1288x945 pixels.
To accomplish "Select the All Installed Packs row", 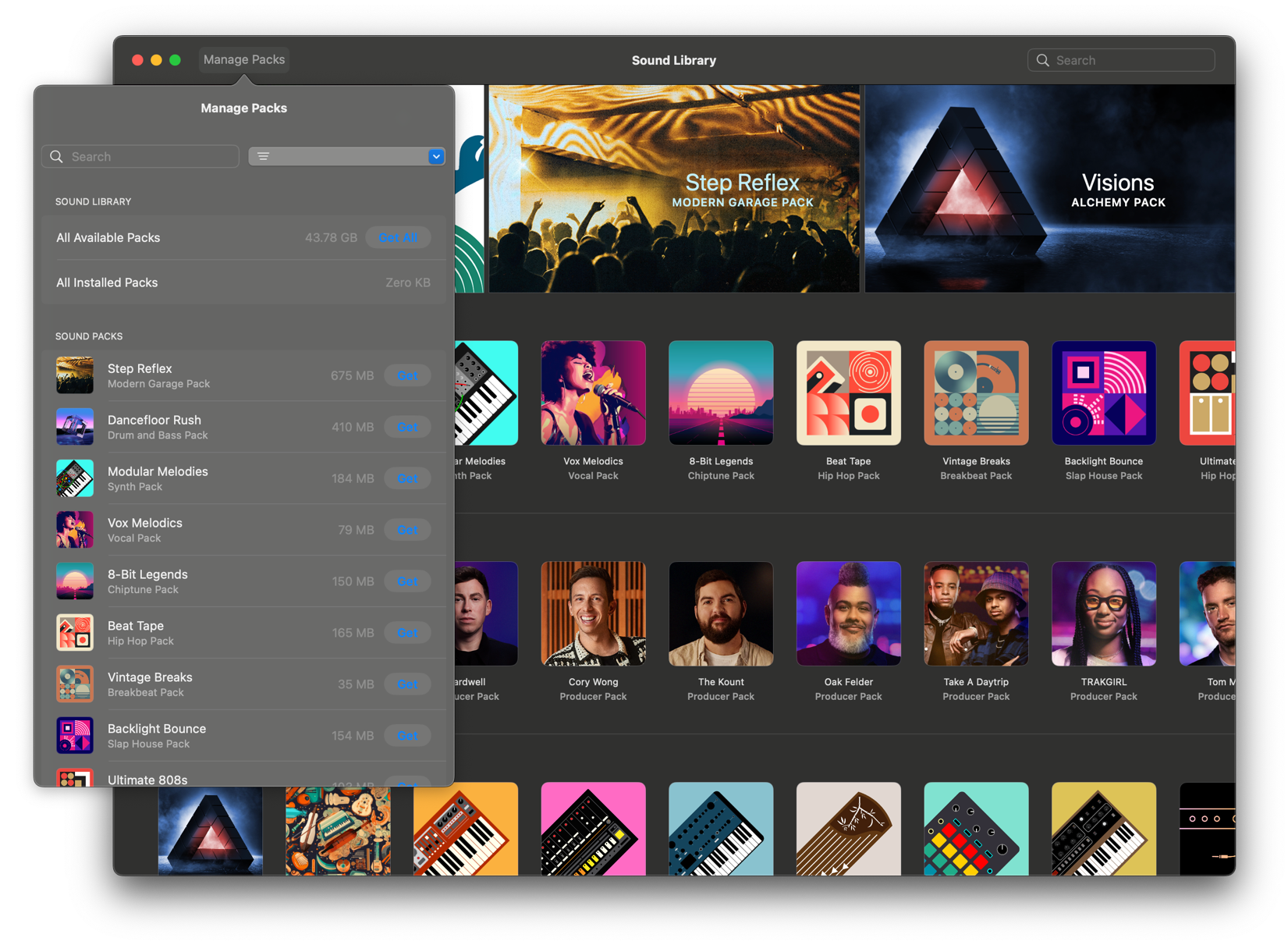I will point(243,282).
